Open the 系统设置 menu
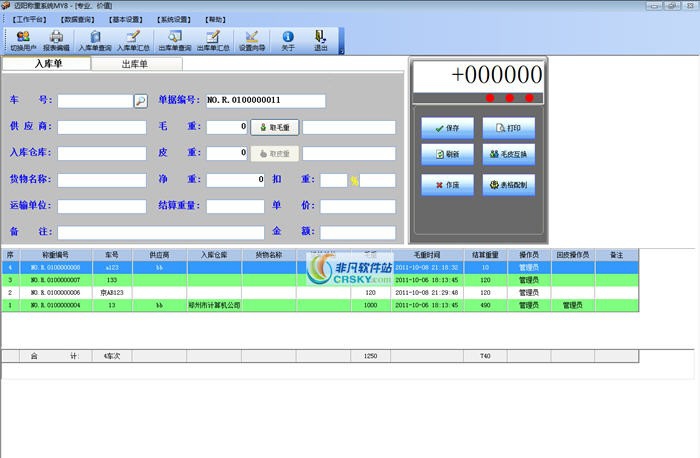 pyautogui.click(x=172, y=19)
